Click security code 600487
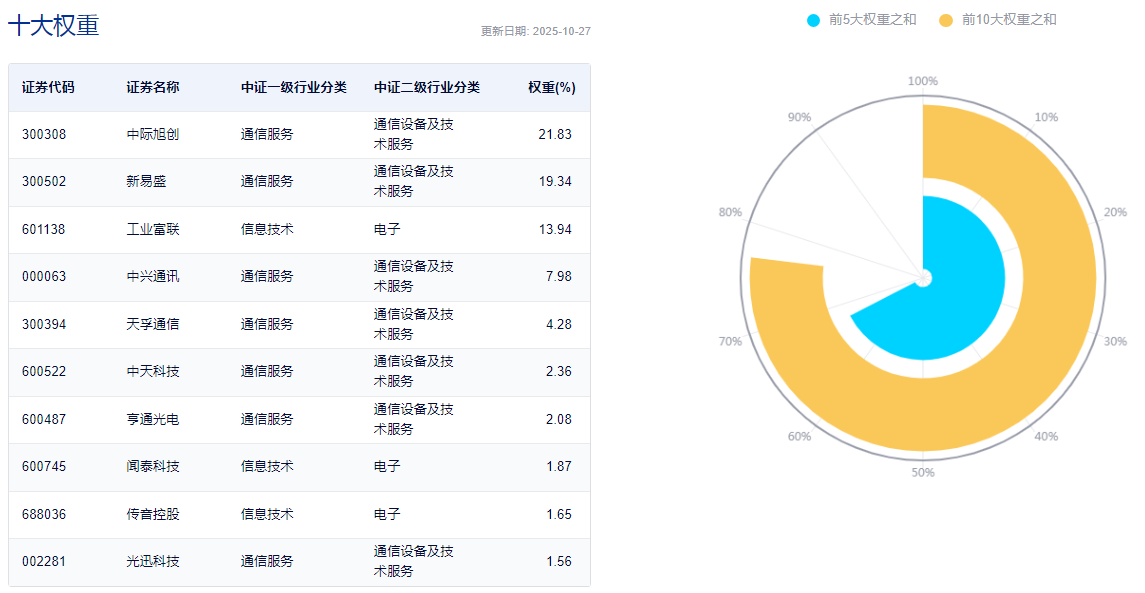The height and width of the screenshot is (593, 1145). (x=44, y=419)
